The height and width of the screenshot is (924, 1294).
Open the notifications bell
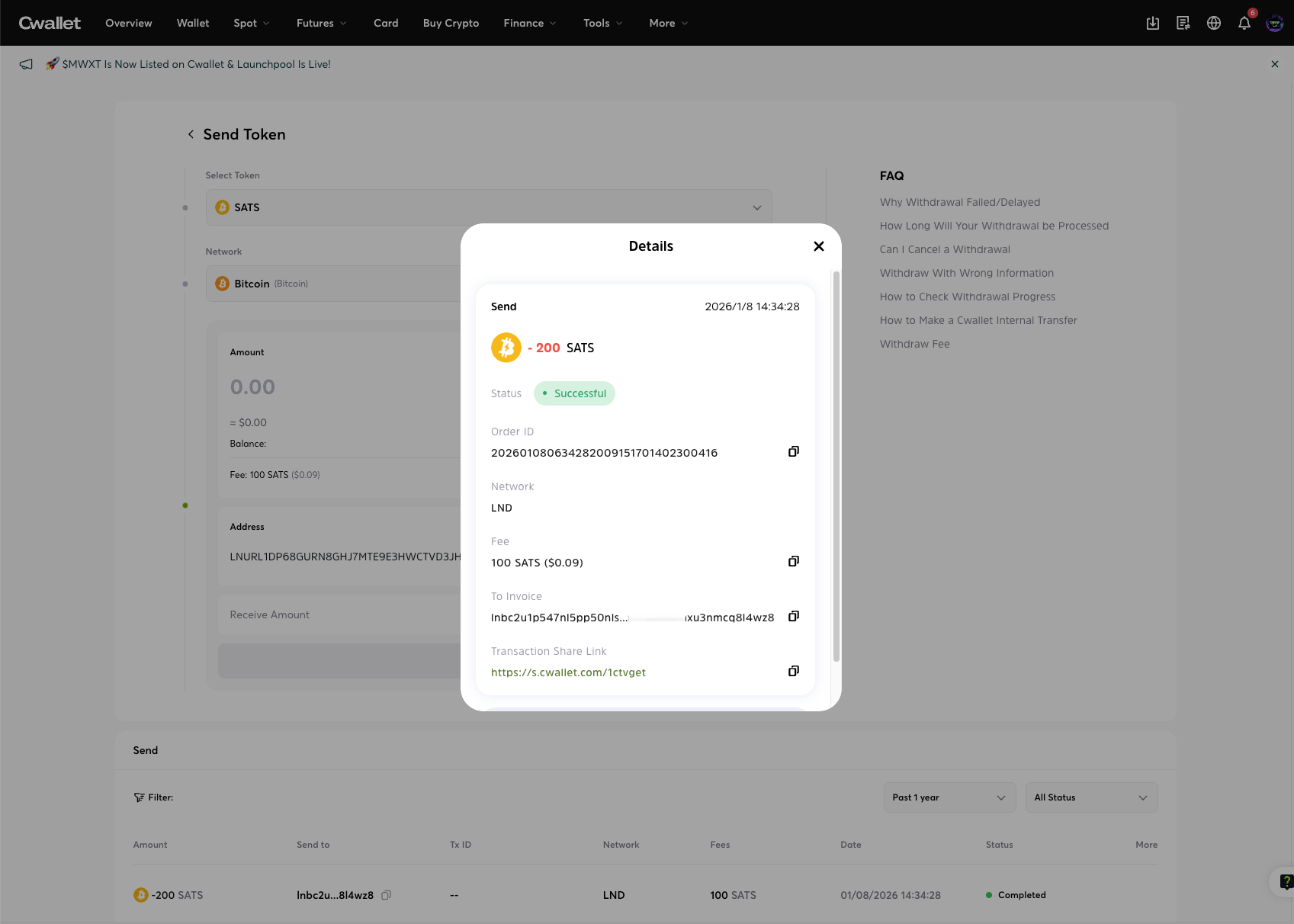pyautogui.click(x=1244, y=24)
